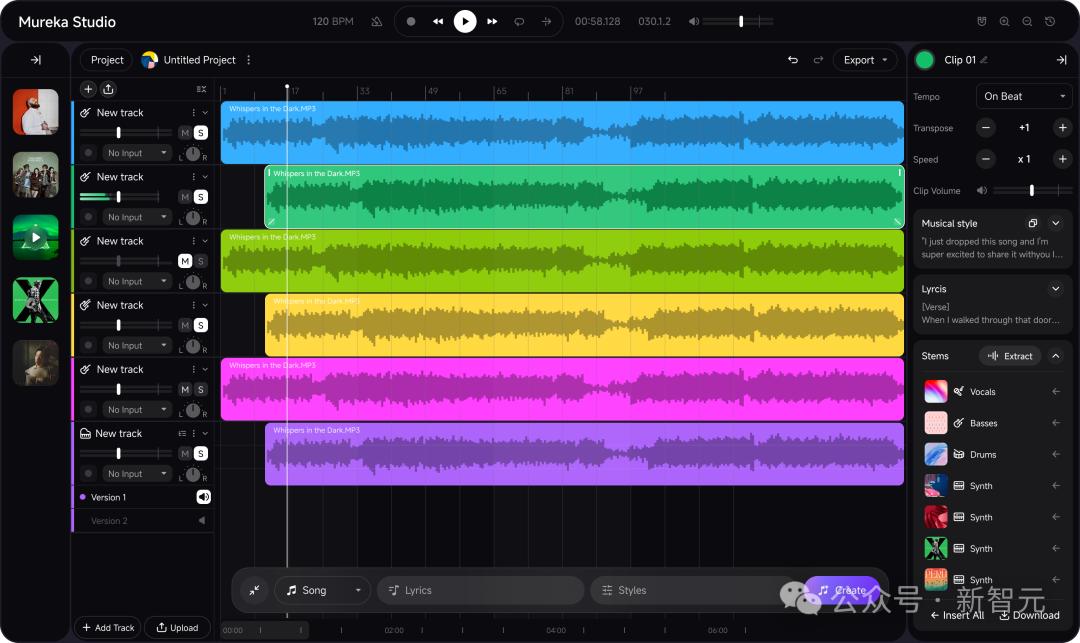This screenshot has width=1080, height=643.
Task: Click Insert All at bottom of Stems
Action: pos(957,615)
